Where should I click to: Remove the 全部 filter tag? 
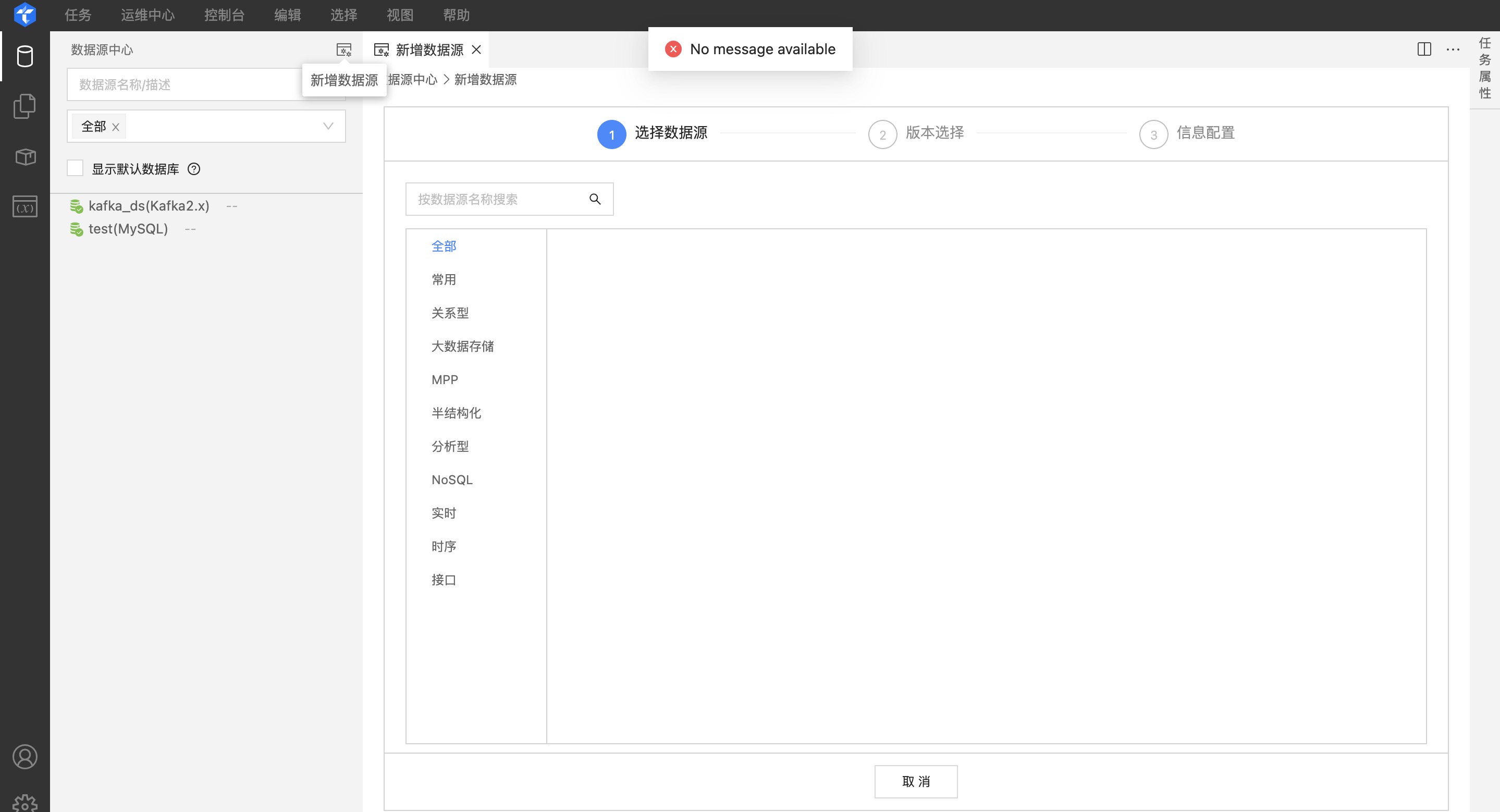(115, 126)
